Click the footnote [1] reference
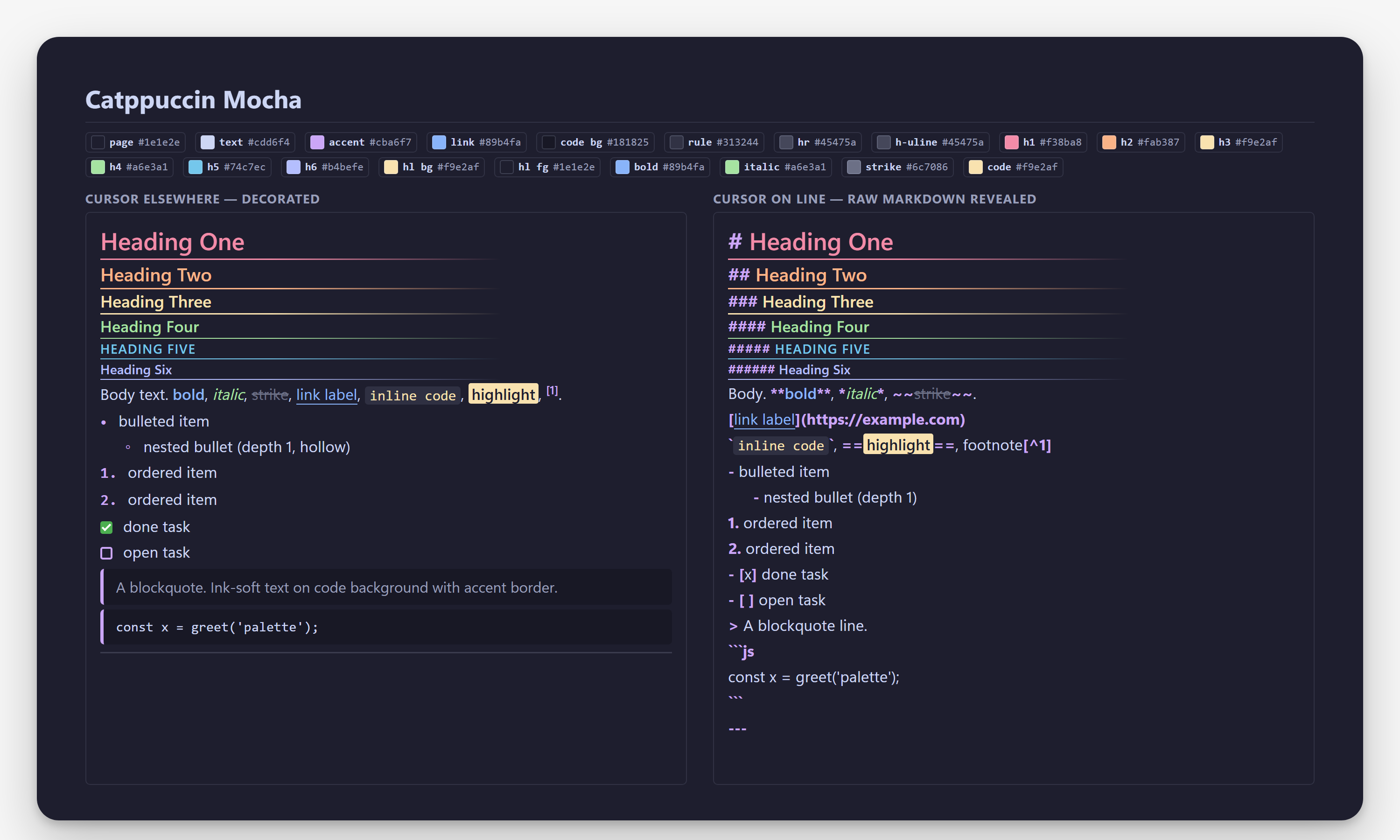The height and width of the screenshot is (840, 1400). pyautogui.click(x=553, y=391)
